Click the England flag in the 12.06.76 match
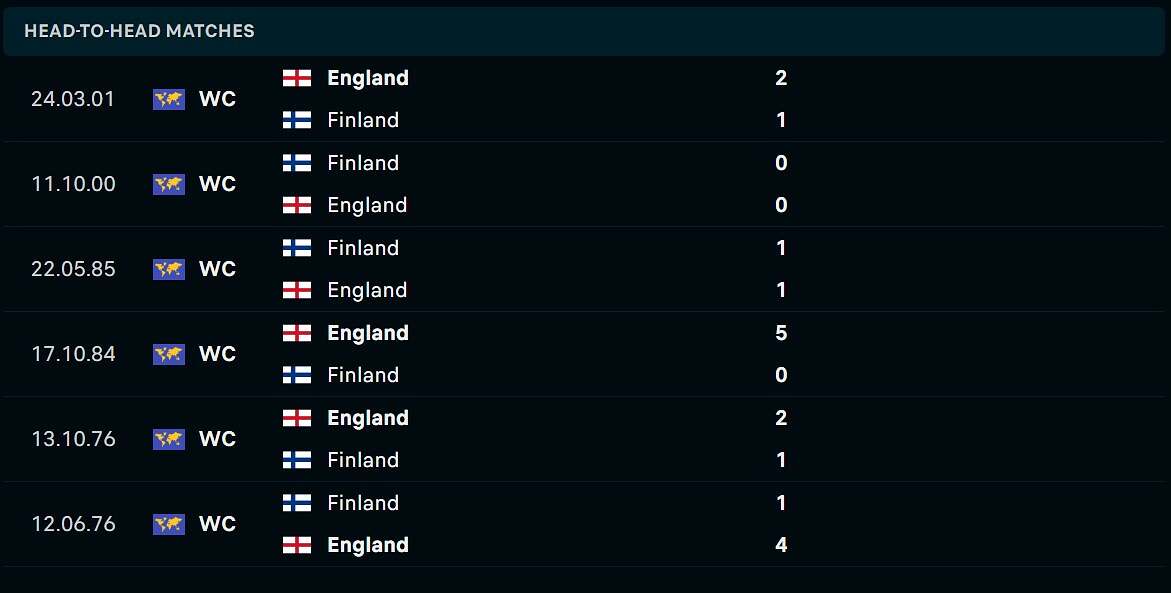This screenshot has height=593, width=1171. 297,545
